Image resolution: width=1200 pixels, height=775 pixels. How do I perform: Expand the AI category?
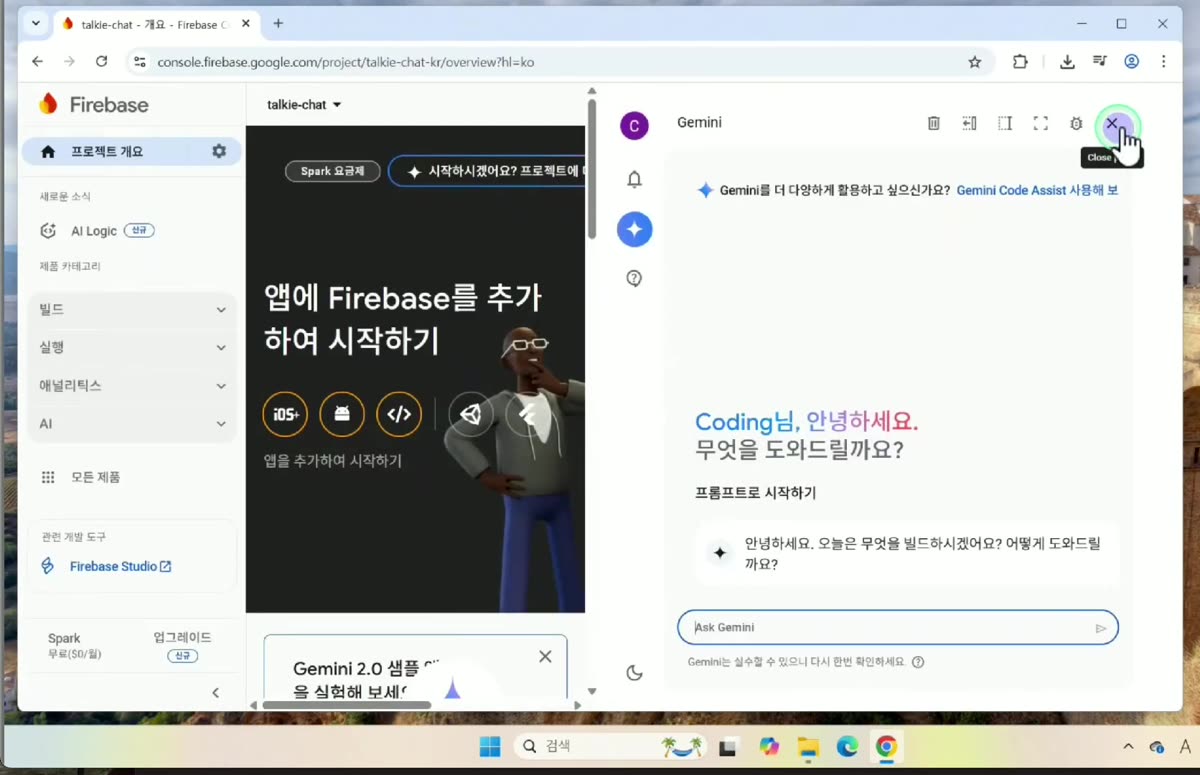pyautogui.click(x=133, y=424)
